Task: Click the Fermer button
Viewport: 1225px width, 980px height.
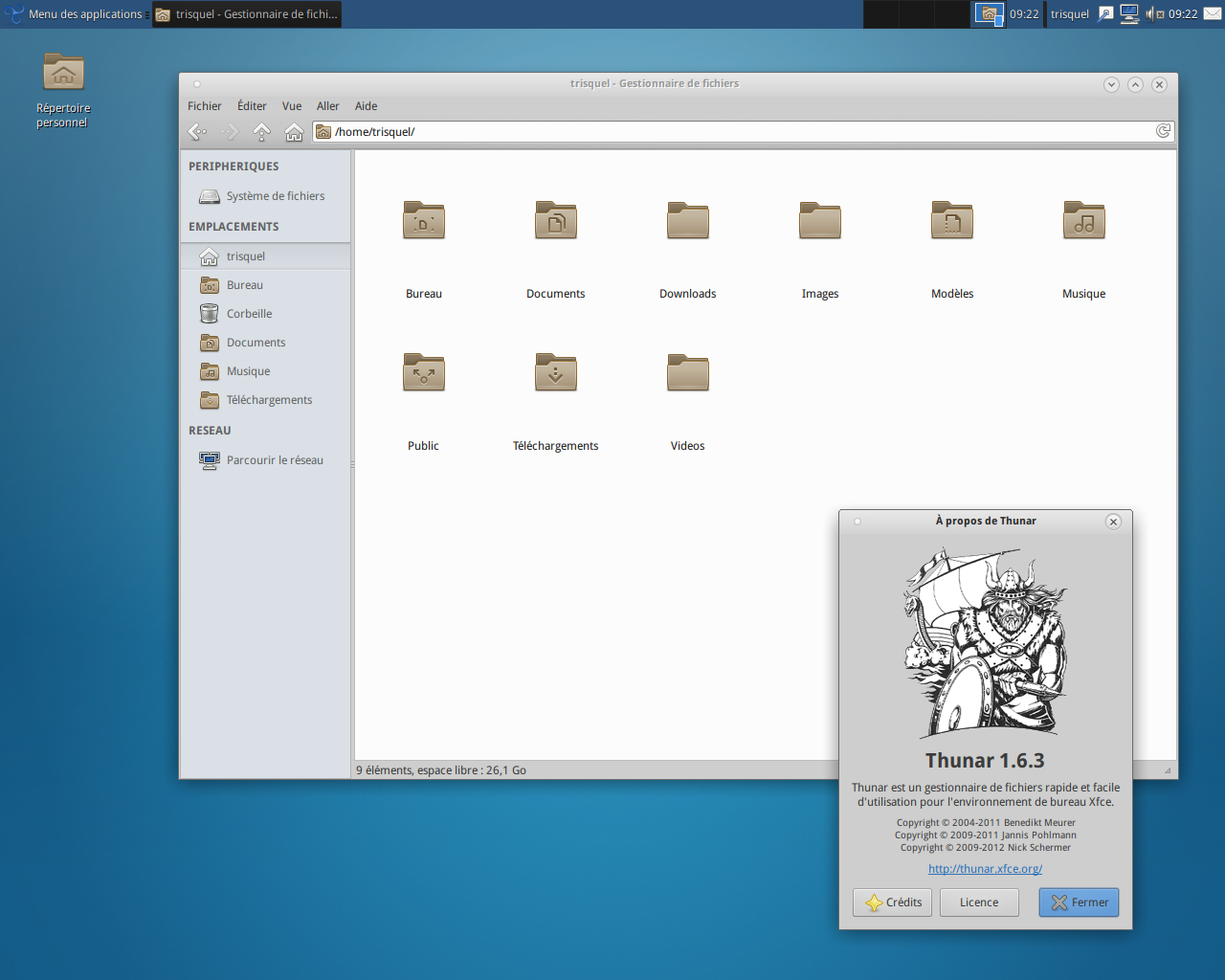Action: click(x=1079, y=902)
